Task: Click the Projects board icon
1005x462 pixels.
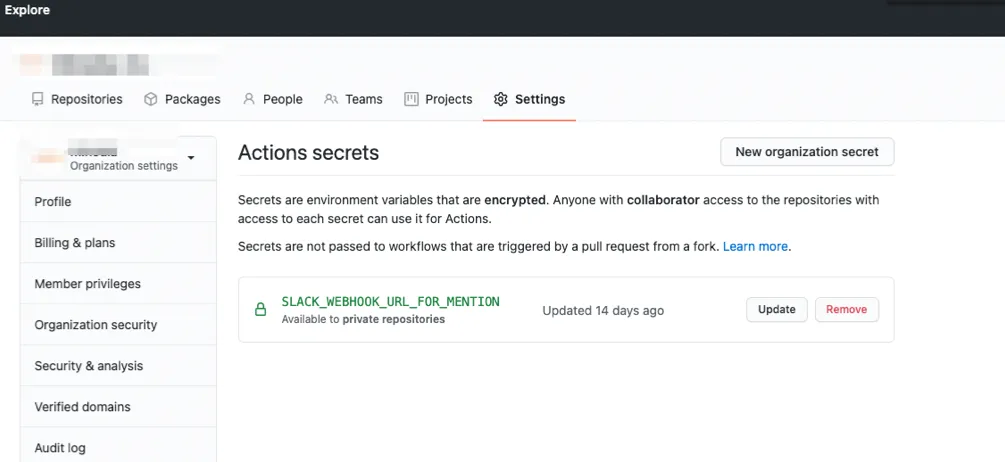Action: coord(411,99)
